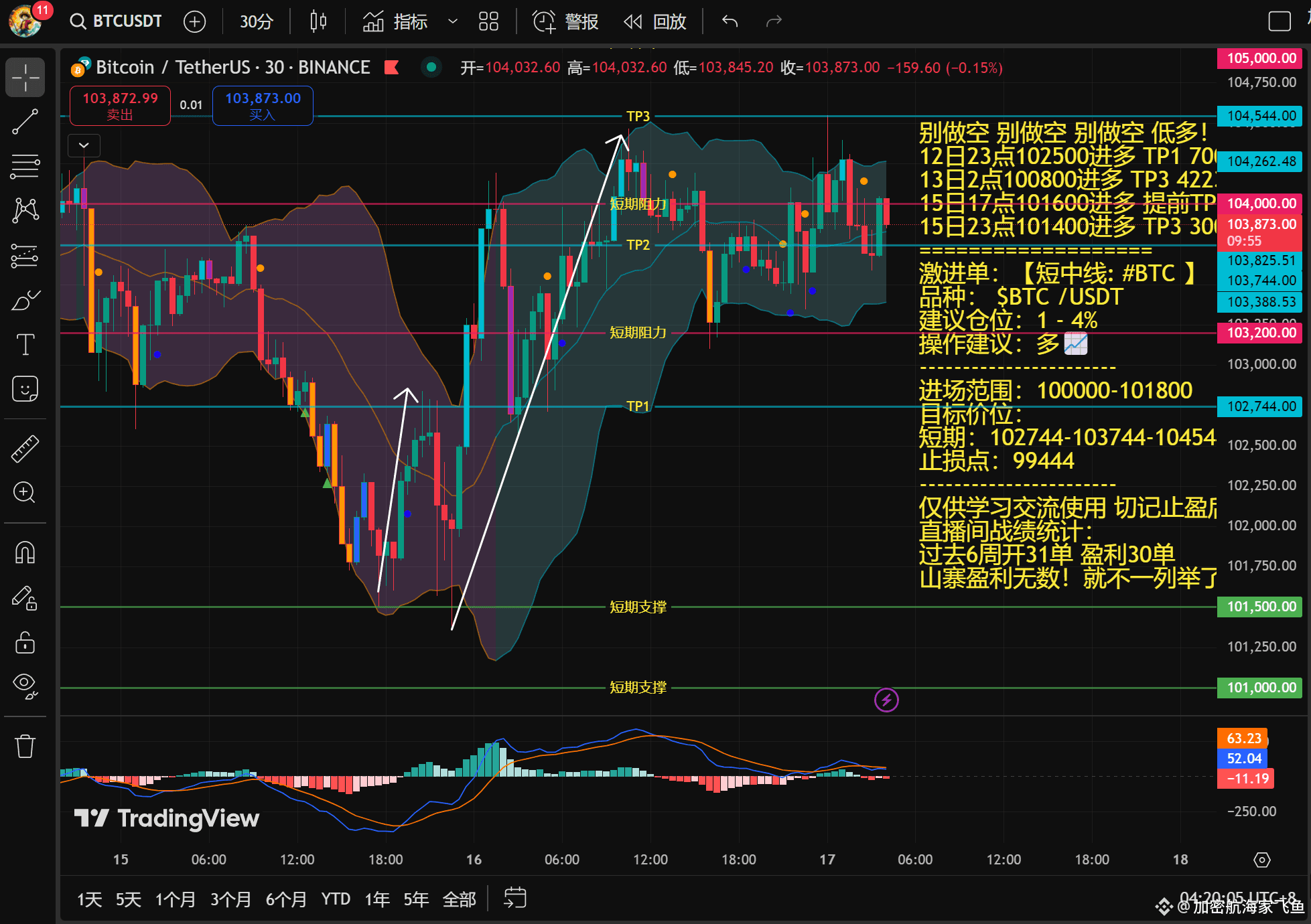Select the 1天 date range

(x=89, y=899)
